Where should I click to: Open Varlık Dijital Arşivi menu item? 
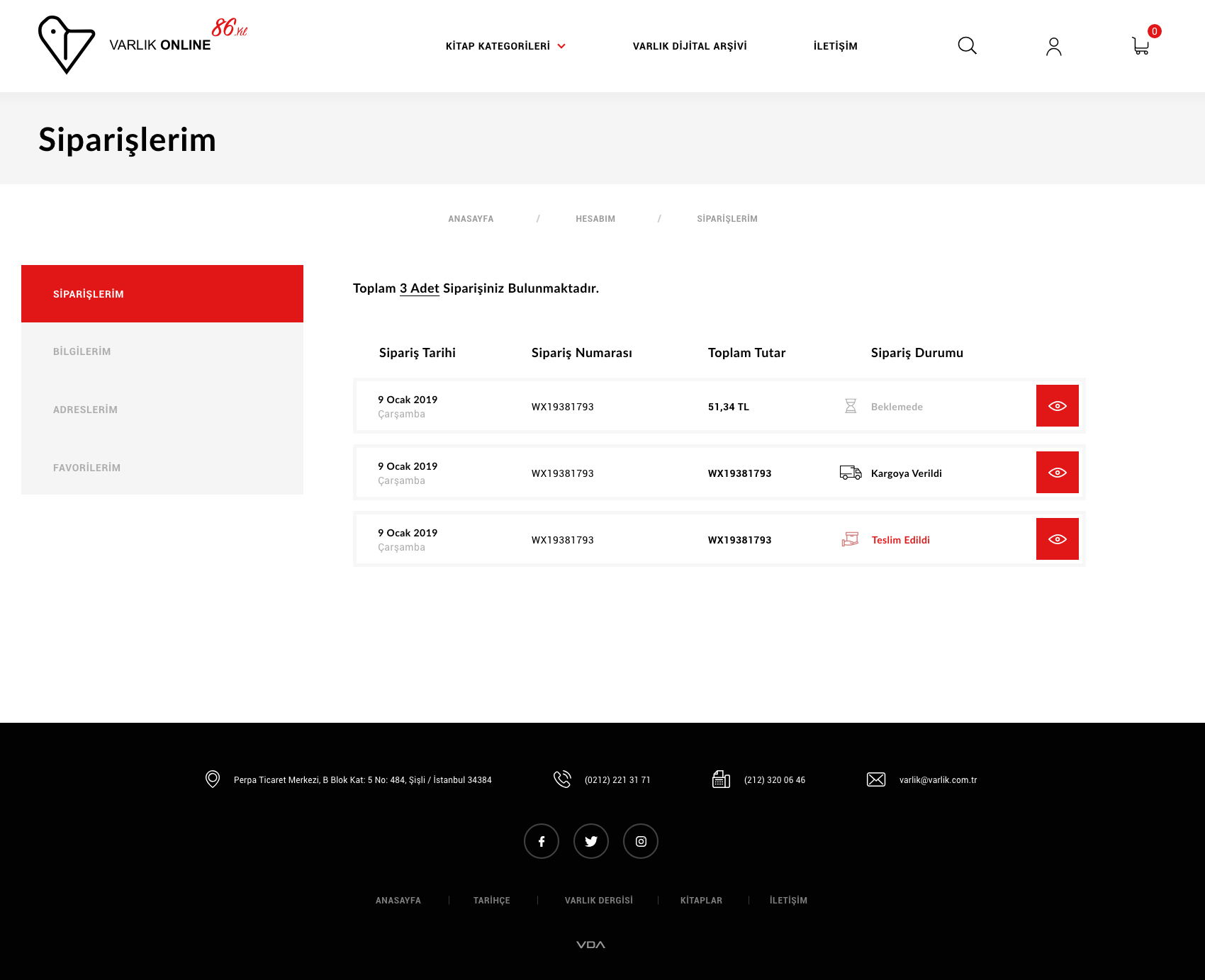690,46
